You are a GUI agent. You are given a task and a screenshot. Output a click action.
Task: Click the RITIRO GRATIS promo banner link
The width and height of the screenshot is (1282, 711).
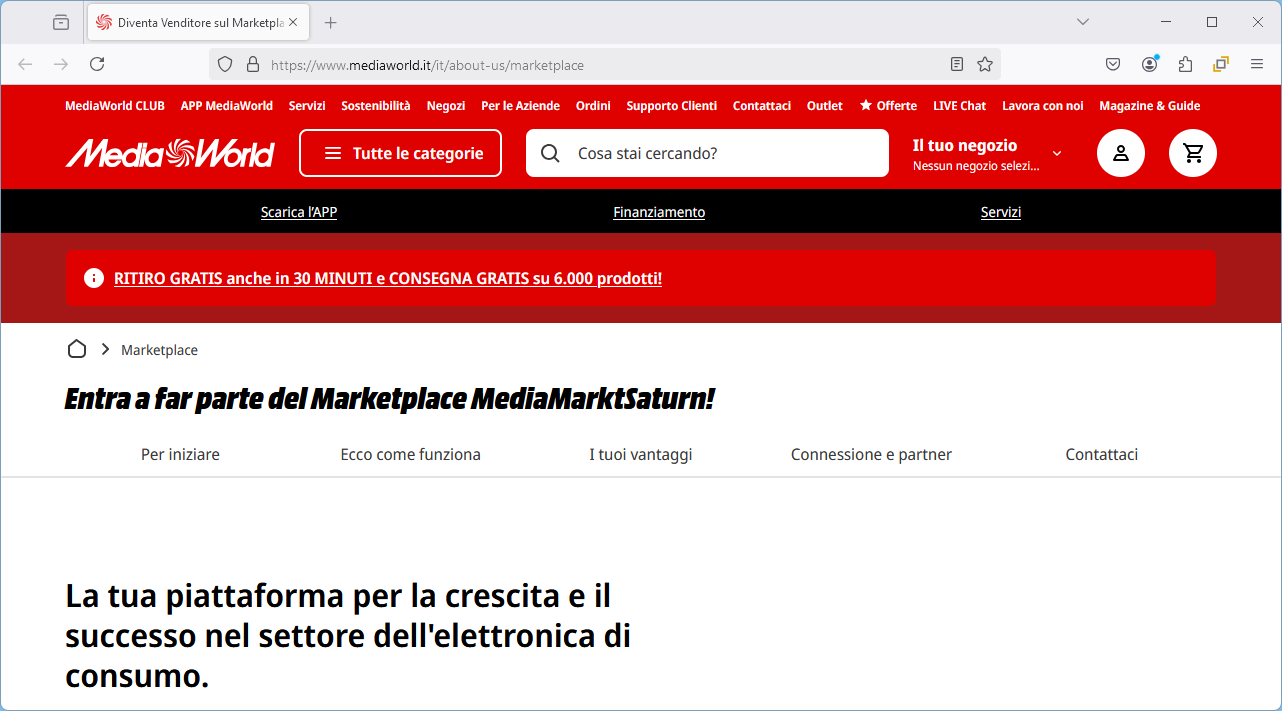pos(388,278)
